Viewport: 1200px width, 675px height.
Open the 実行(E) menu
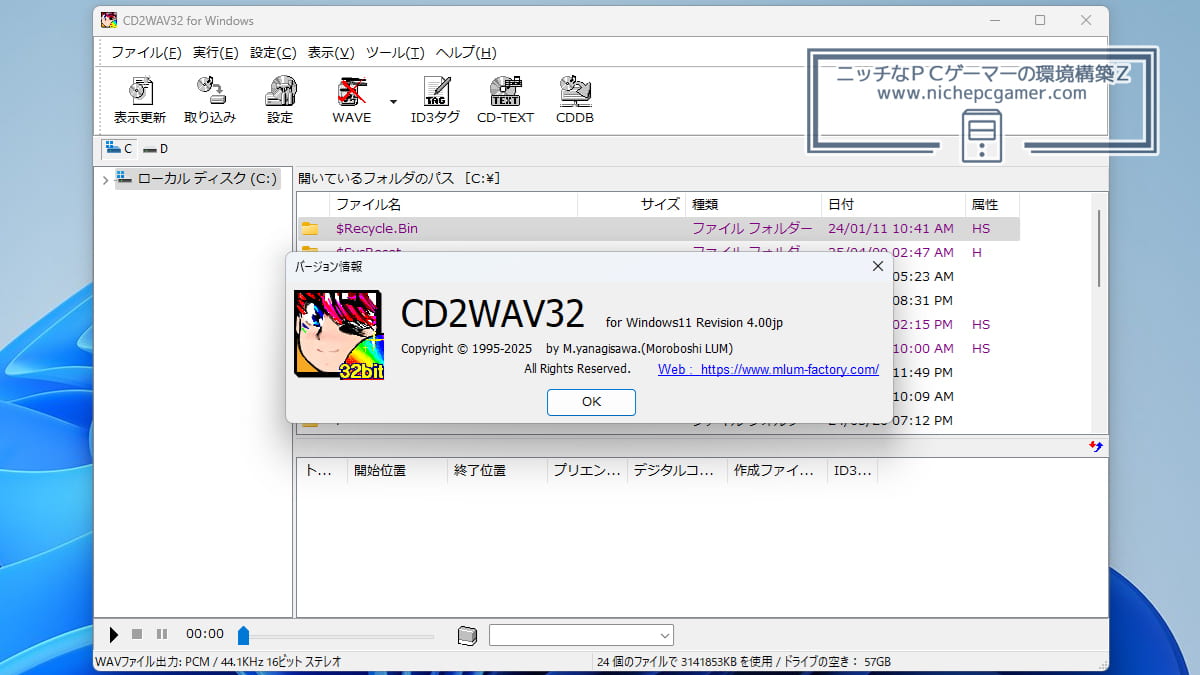215,53
